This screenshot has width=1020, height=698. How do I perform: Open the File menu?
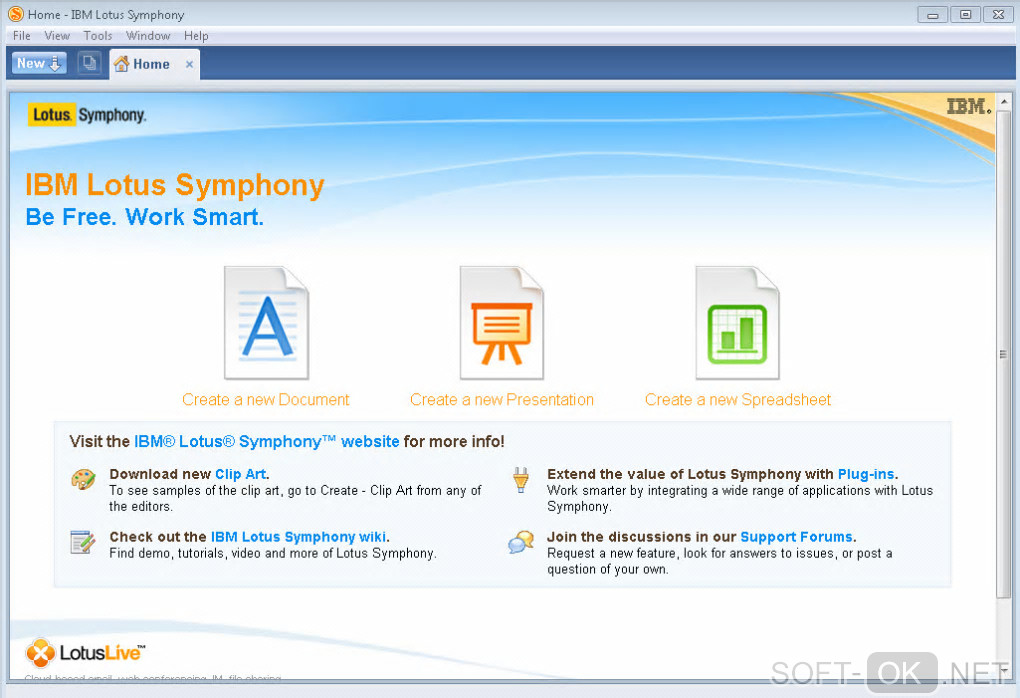tap(21, 36)
